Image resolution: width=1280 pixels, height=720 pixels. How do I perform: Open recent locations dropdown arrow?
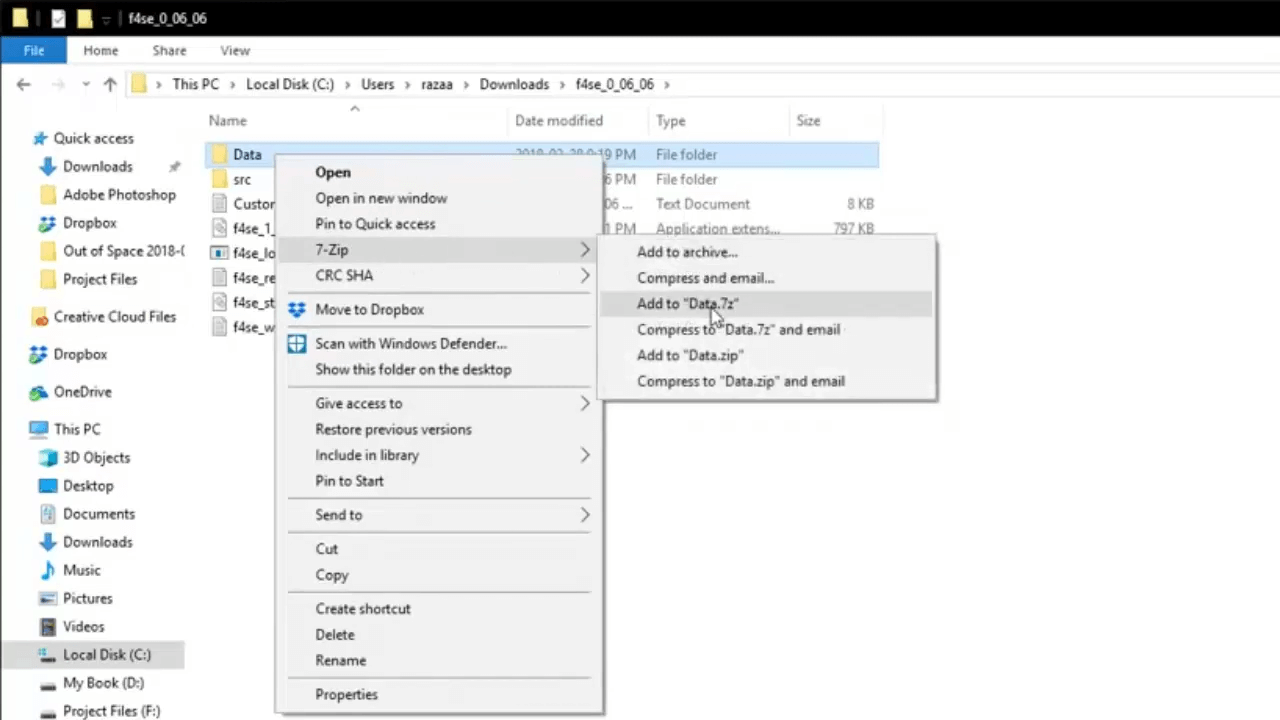pyautogui.click(x=86, y=85)
